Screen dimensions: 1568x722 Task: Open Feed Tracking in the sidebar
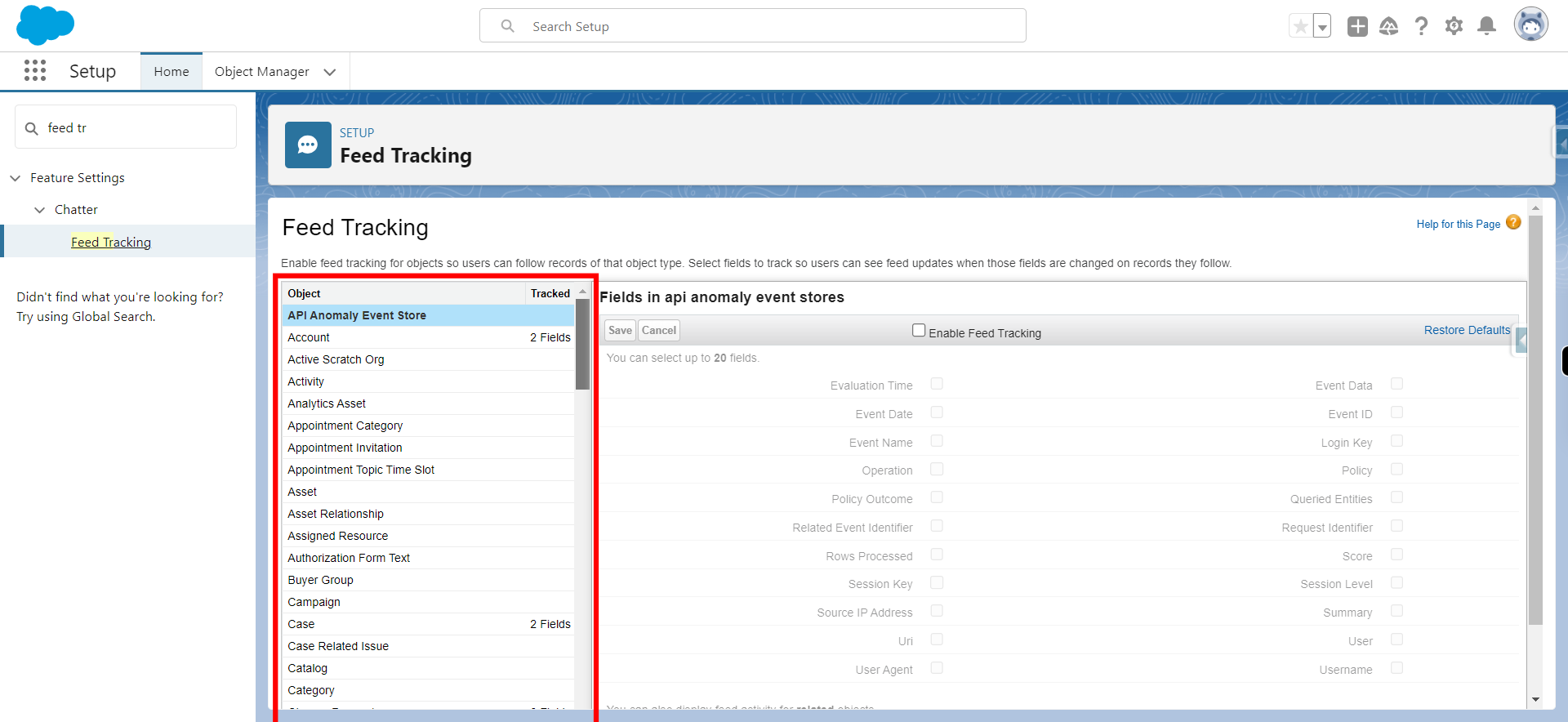point(111,242)
